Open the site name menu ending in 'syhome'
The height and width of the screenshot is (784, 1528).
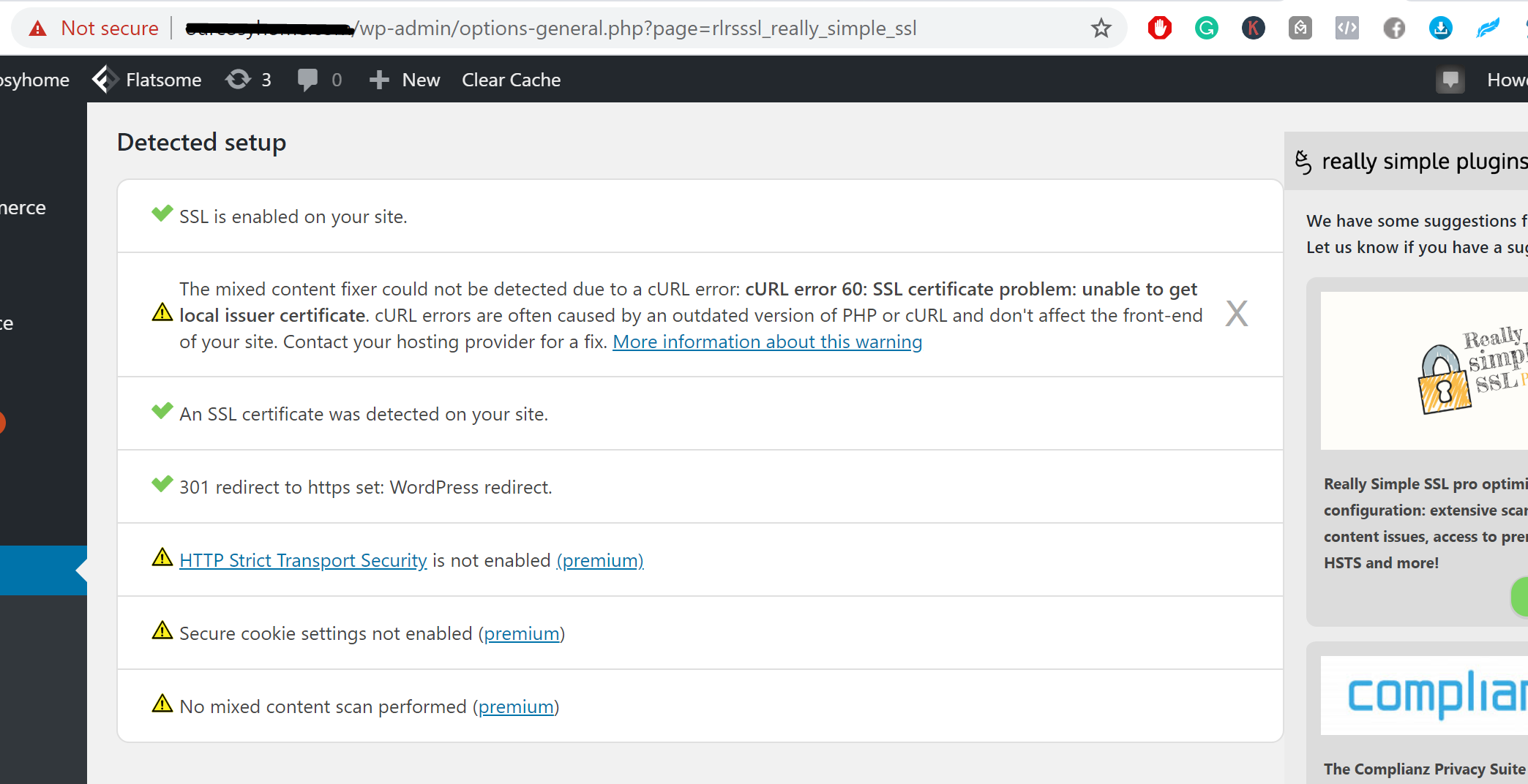(34, 80)
